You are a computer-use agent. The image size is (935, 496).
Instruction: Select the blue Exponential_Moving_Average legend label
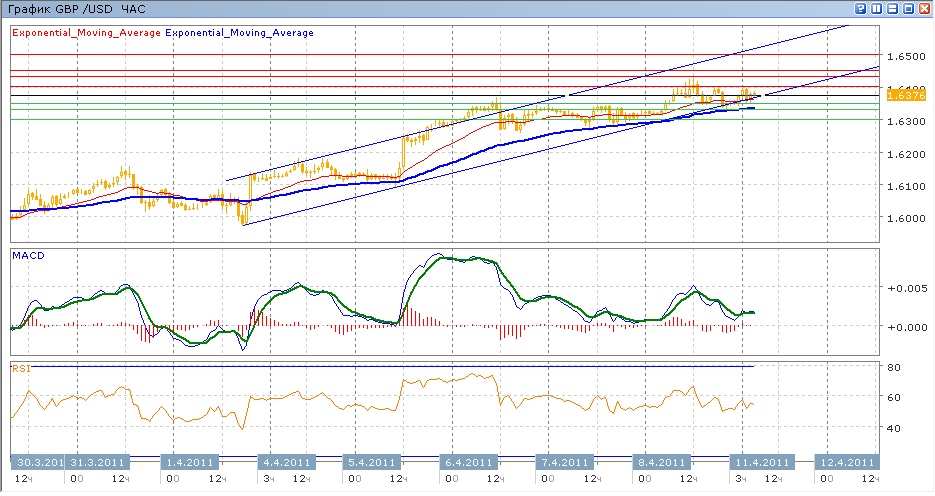click(x=239, y=33)
